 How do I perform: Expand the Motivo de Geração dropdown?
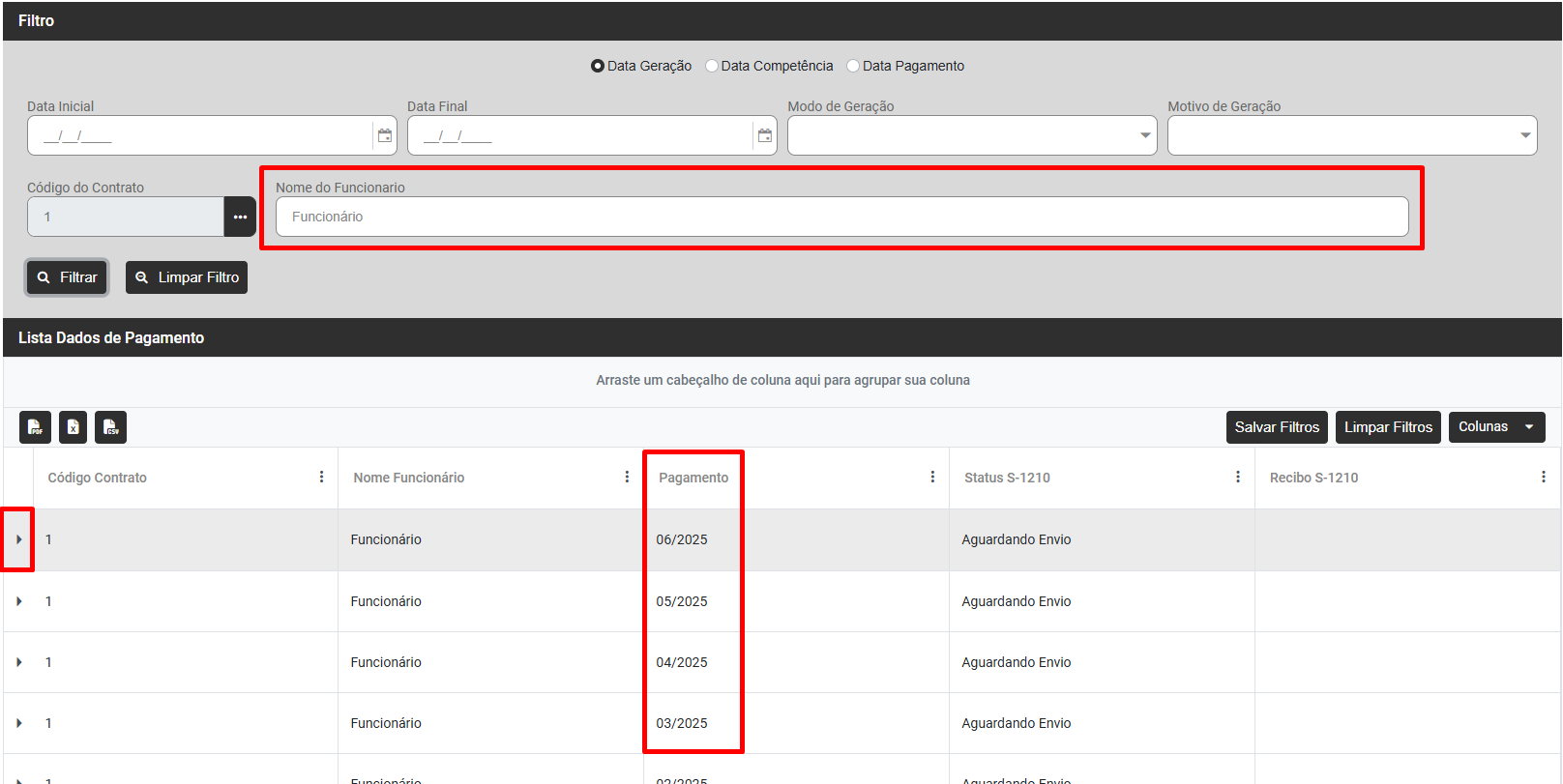click(x=1351, y=135)
